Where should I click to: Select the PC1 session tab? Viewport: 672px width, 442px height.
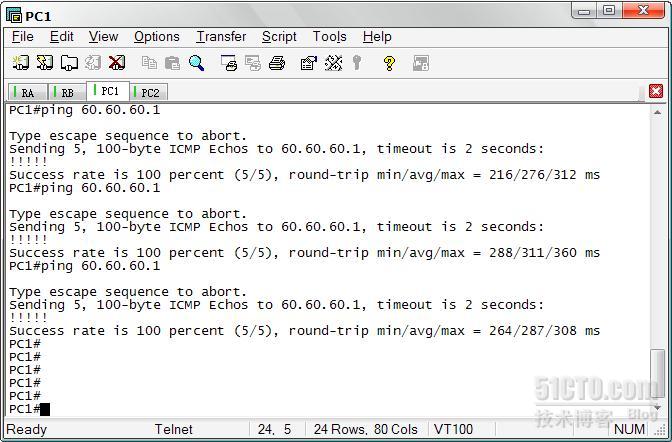(108, 91)
